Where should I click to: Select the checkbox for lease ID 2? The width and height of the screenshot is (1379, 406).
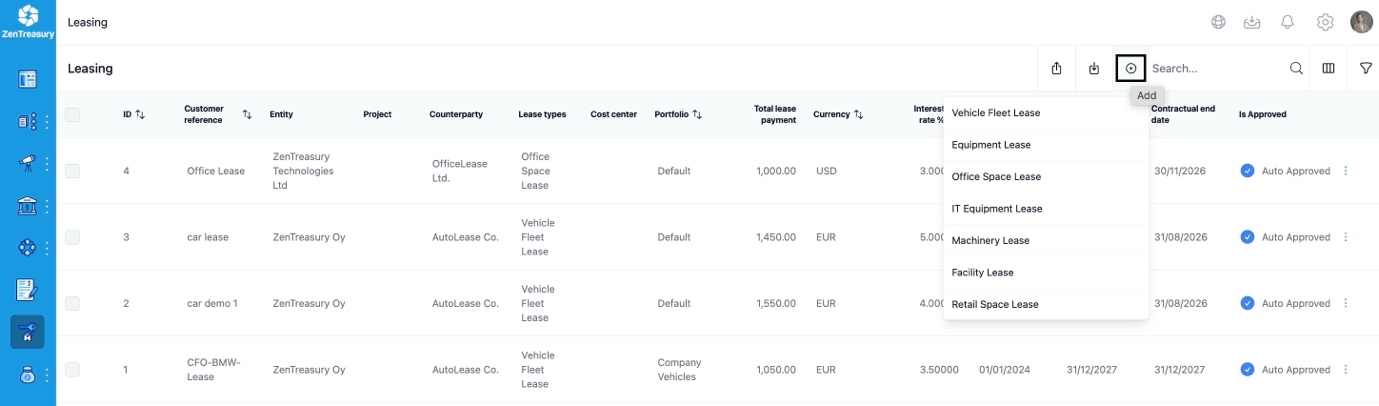tap(72, 303)
